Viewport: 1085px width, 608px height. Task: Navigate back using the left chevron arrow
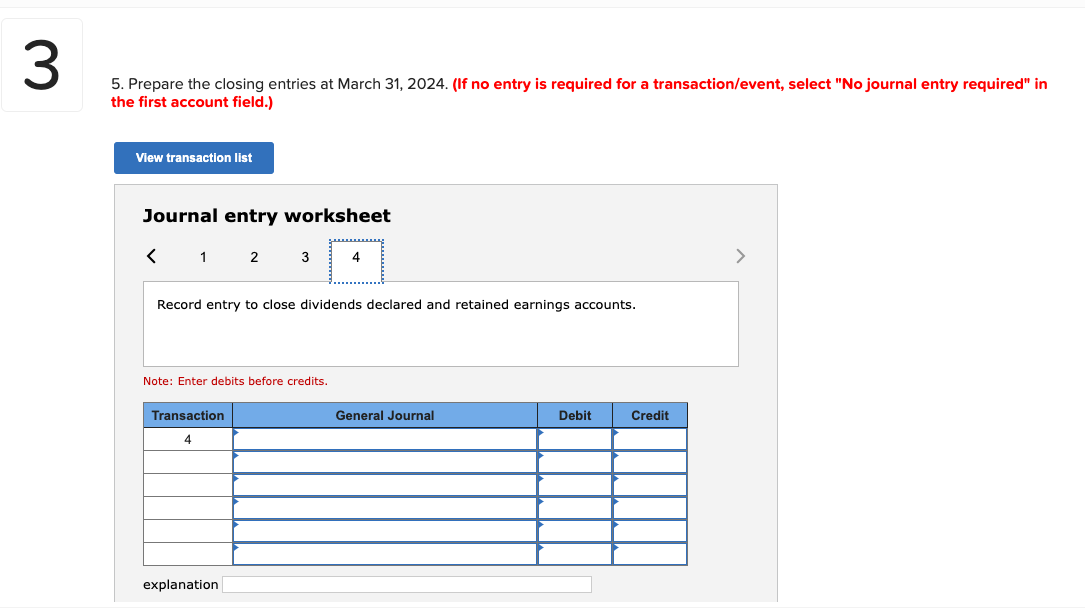[151, 256]
